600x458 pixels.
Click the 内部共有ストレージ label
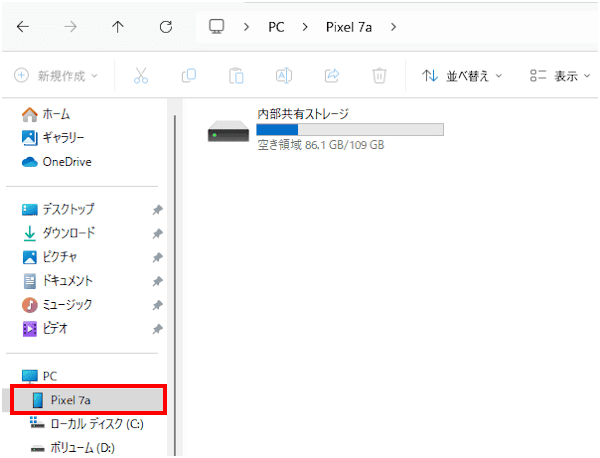pos(303,114)
